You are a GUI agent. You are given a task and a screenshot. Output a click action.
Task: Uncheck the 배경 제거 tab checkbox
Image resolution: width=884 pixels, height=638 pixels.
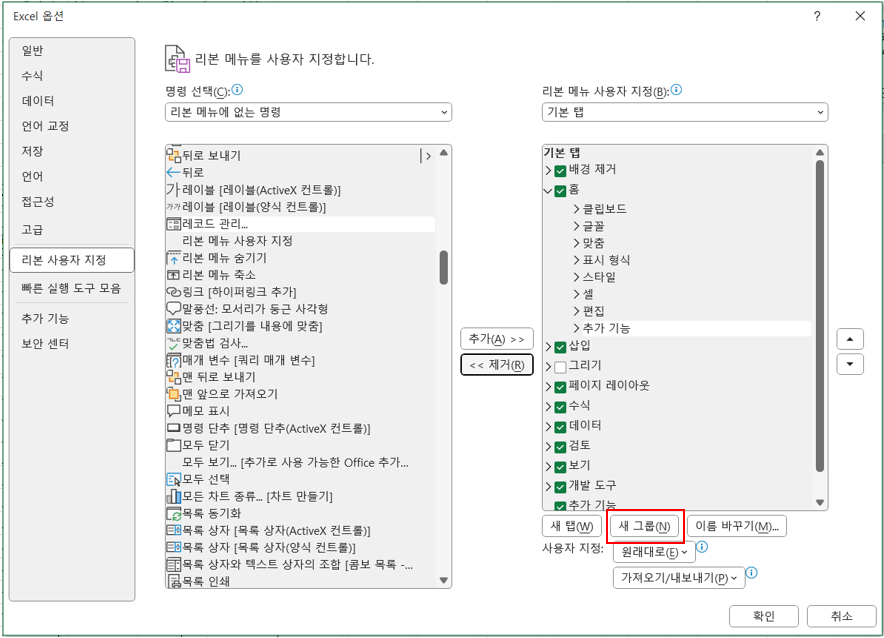(560, 171)
